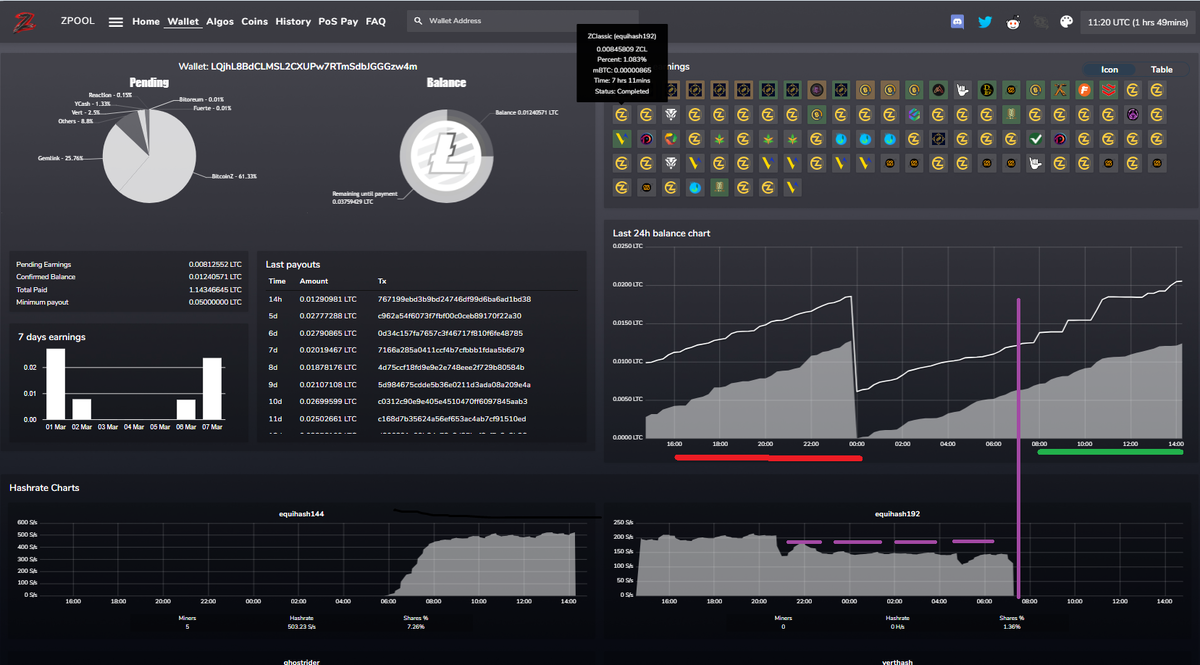The height and width of the screenshot is (665, 1200).
Task: Click the search magnifier icon
Action: pyautogui.click(x=417, y=21)
